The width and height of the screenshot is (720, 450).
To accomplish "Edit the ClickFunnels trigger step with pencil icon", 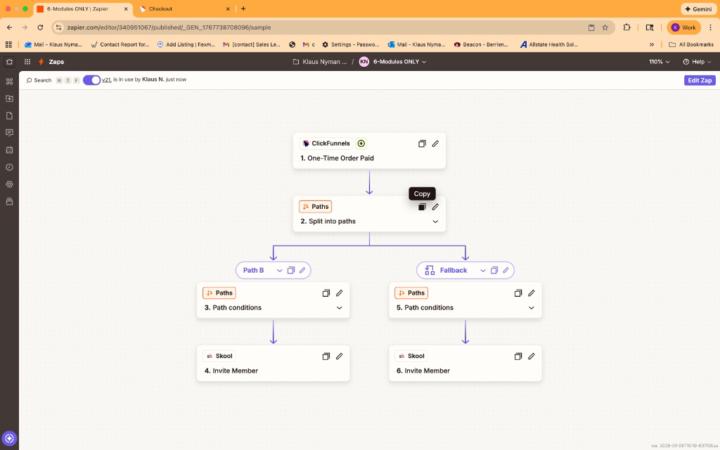I will point(435,144).
